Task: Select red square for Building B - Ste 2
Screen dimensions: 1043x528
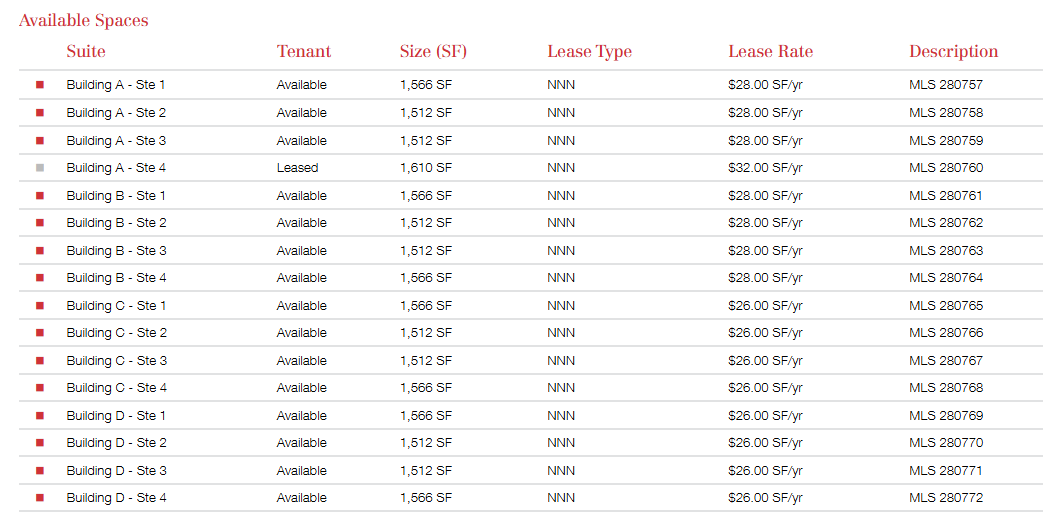Action: 40,223
